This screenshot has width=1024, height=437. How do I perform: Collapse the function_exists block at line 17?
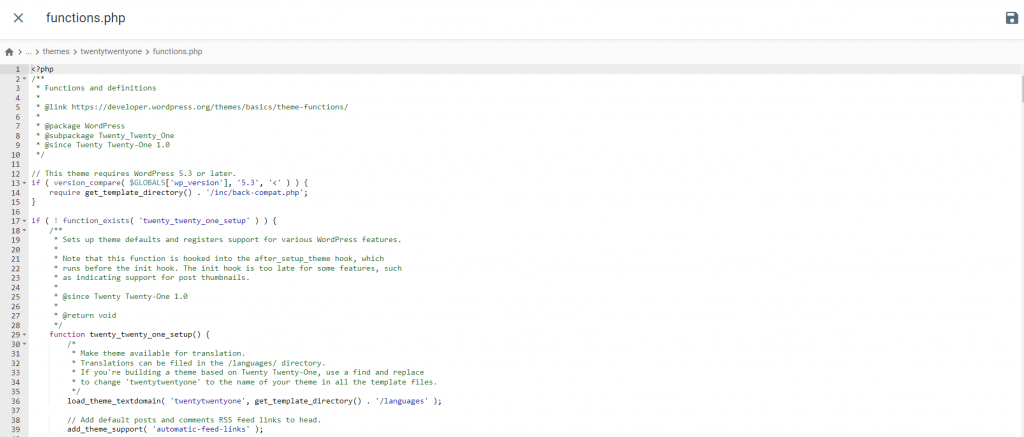24,220
